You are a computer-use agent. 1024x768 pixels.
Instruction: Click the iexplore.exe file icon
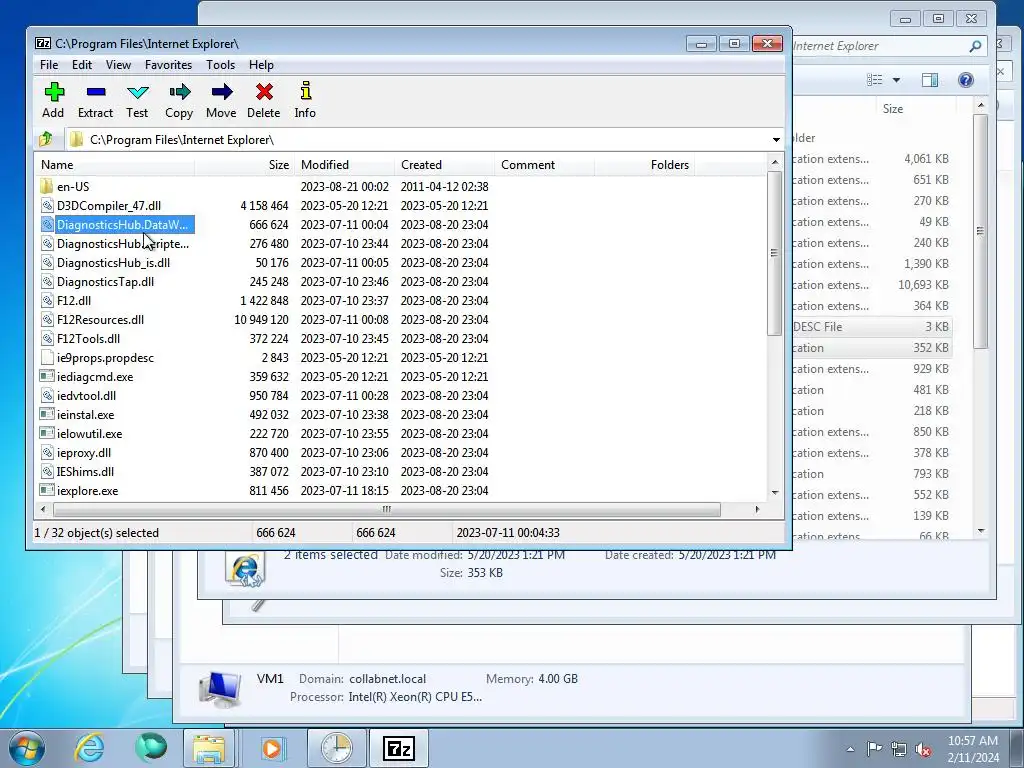[x=46, y=490]
